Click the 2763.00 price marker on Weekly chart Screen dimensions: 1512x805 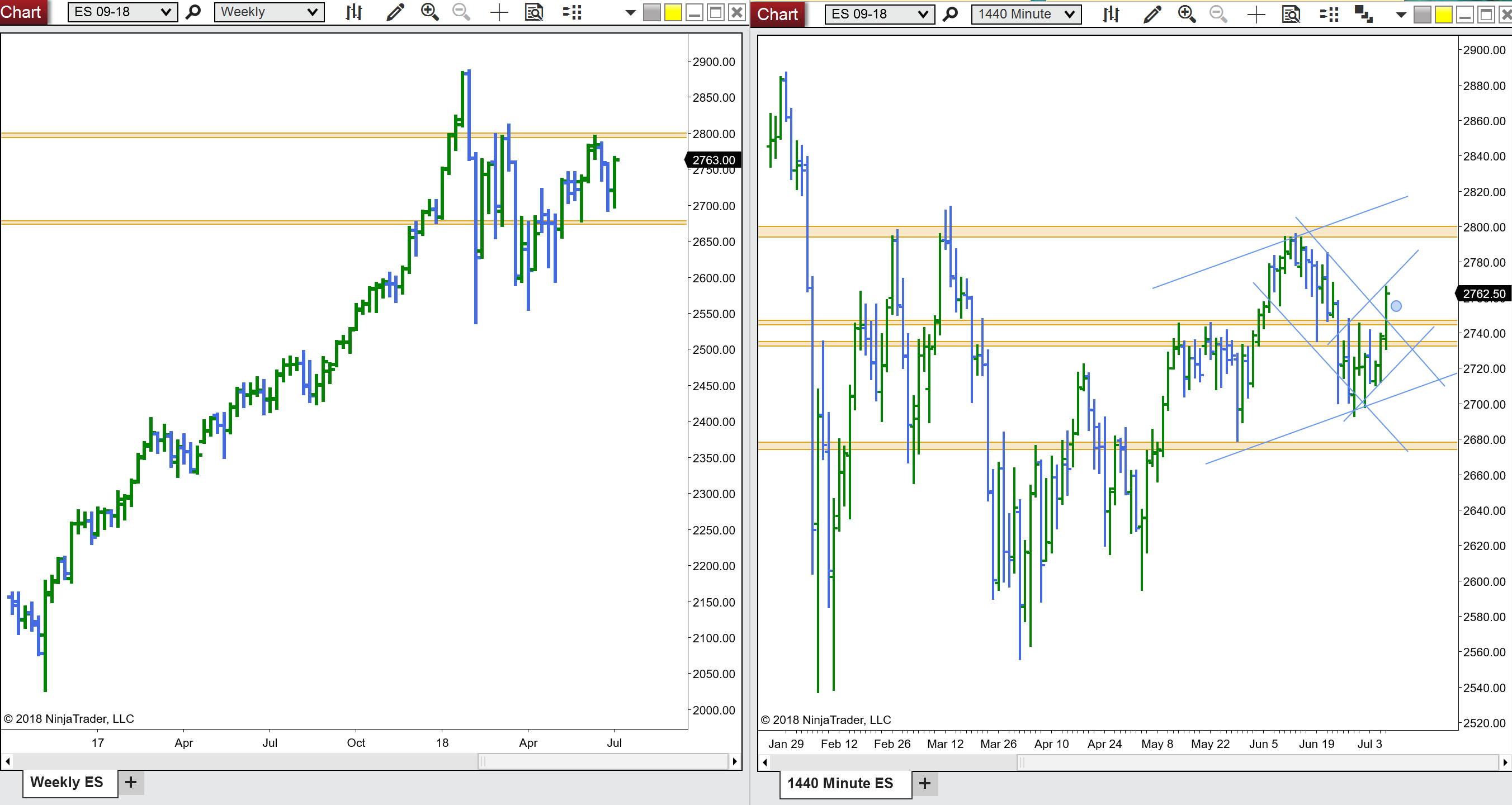click(713, 159)
